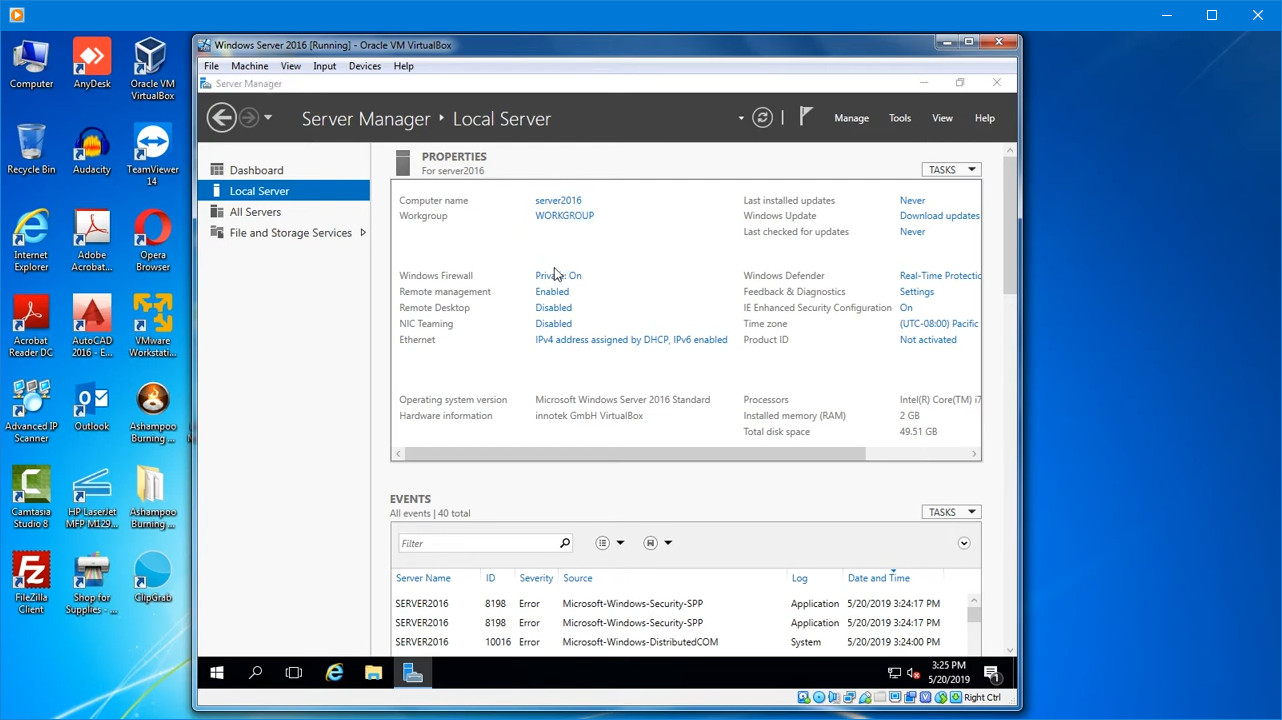The image size is (1282, 720).
Task: Open Internet Explorer from VM taskbar
Action: (334, 673)
